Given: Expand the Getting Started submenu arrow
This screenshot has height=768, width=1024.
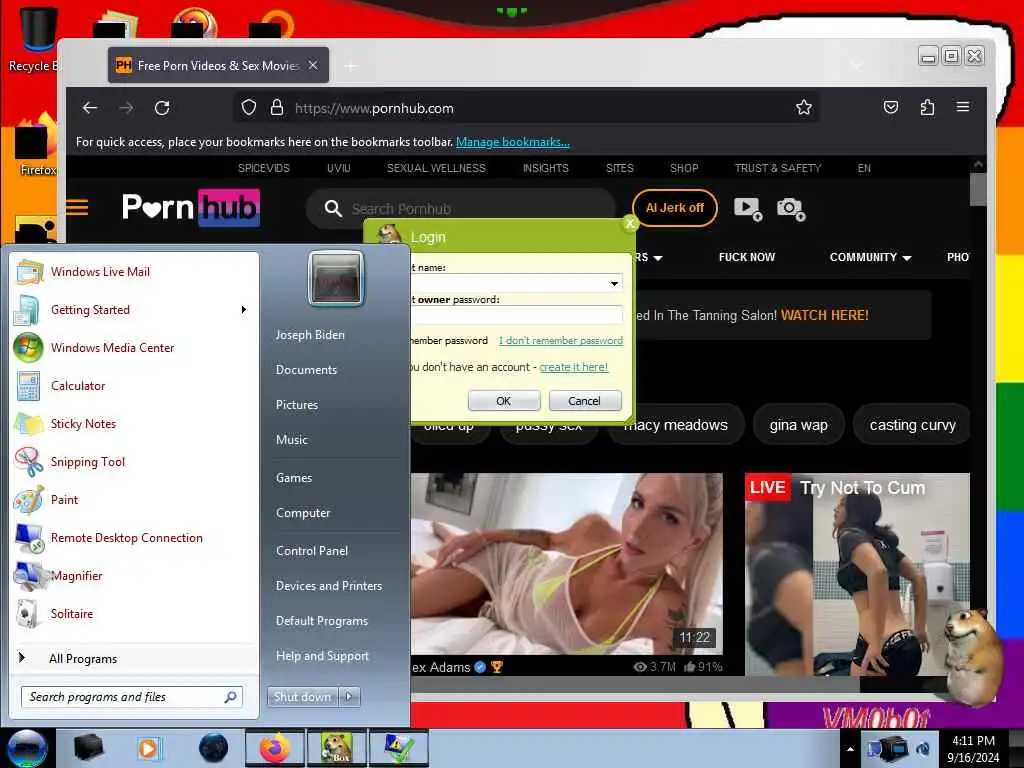Looking at the screenshot, I should pos(244,310).
